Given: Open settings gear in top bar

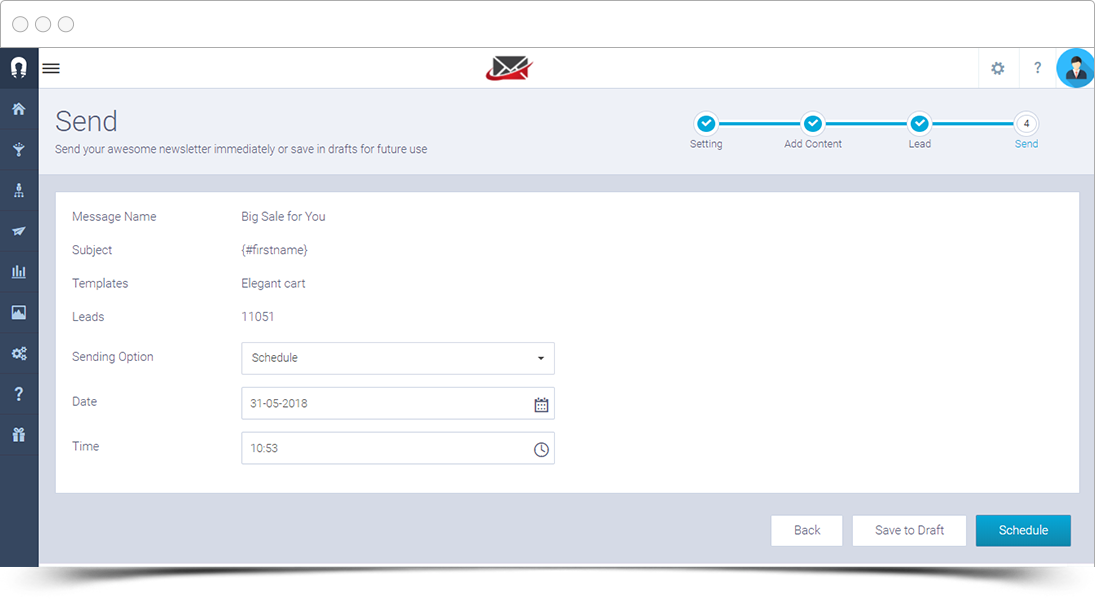Looking at the screenshot, I should [x=998, y=68].
